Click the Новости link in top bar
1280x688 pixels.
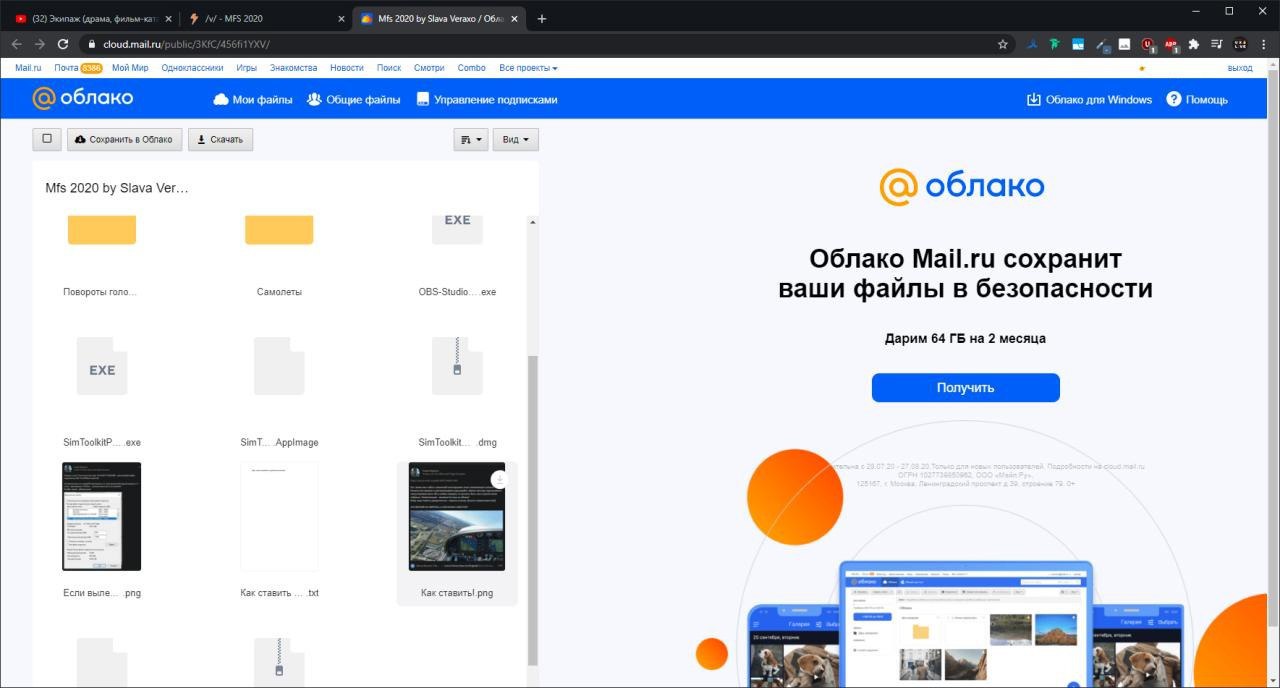click(x=347, y=68)
